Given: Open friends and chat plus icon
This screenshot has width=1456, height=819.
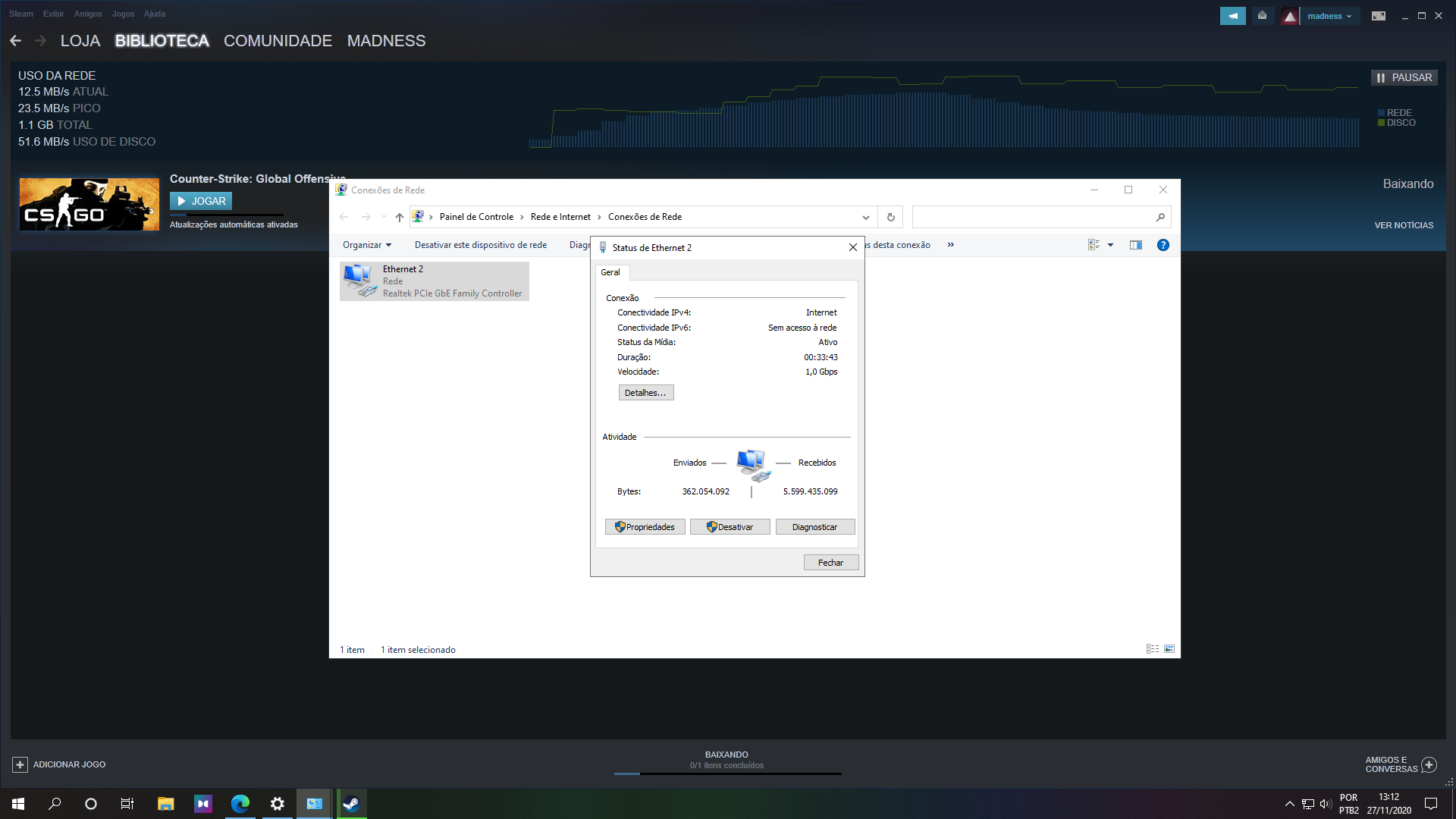Looking at the screenshot, I should (1429, 764).
